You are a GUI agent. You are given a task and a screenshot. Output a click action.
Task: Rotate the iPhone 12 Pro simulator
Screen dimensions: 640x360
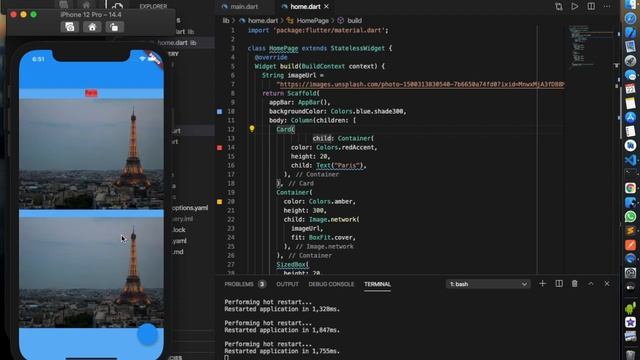coord(114,27)
